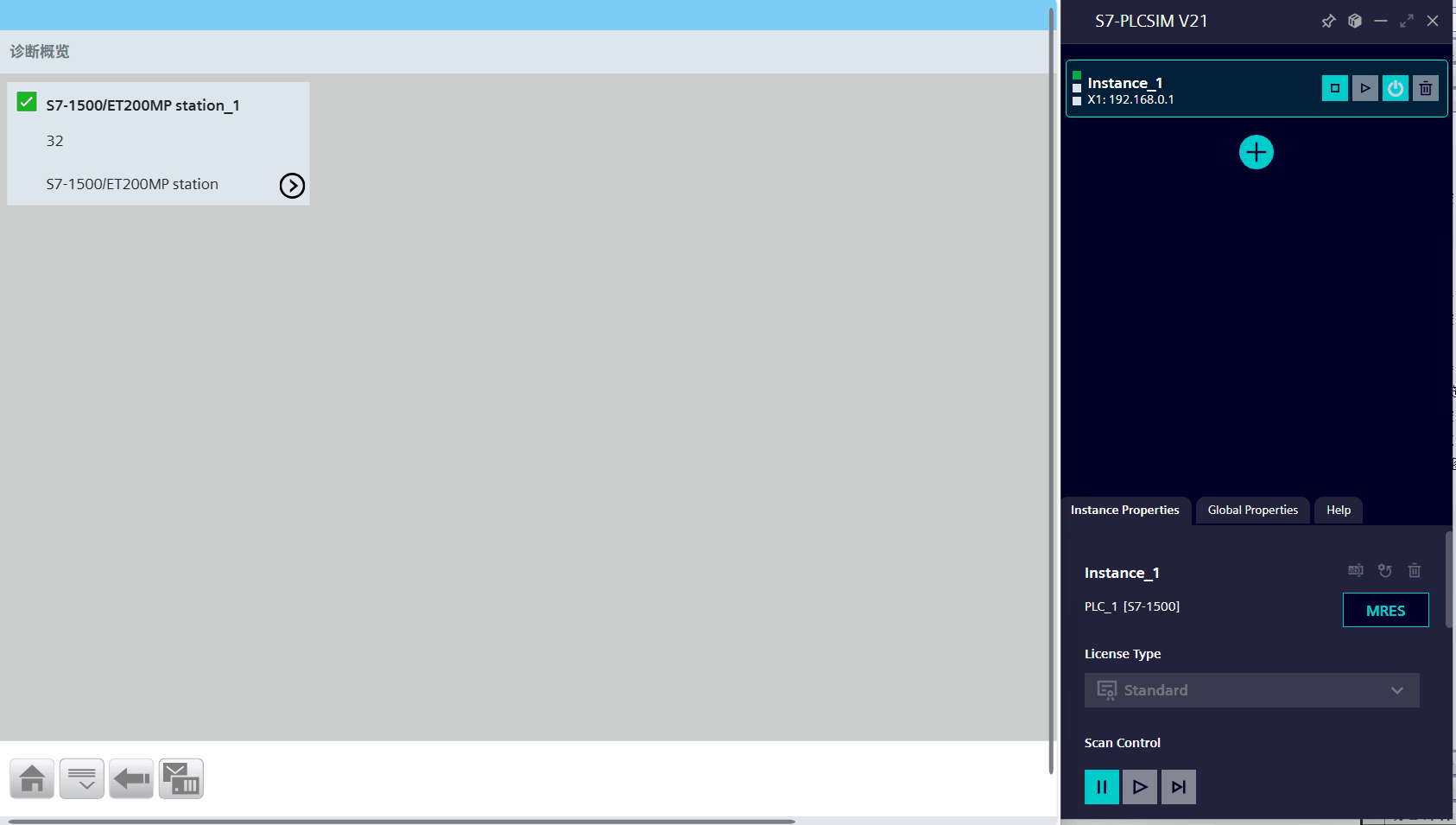1456x825 pixels.
Task: Click the X1: 192.168.0.1 address text
Action: coord(1130,100)
